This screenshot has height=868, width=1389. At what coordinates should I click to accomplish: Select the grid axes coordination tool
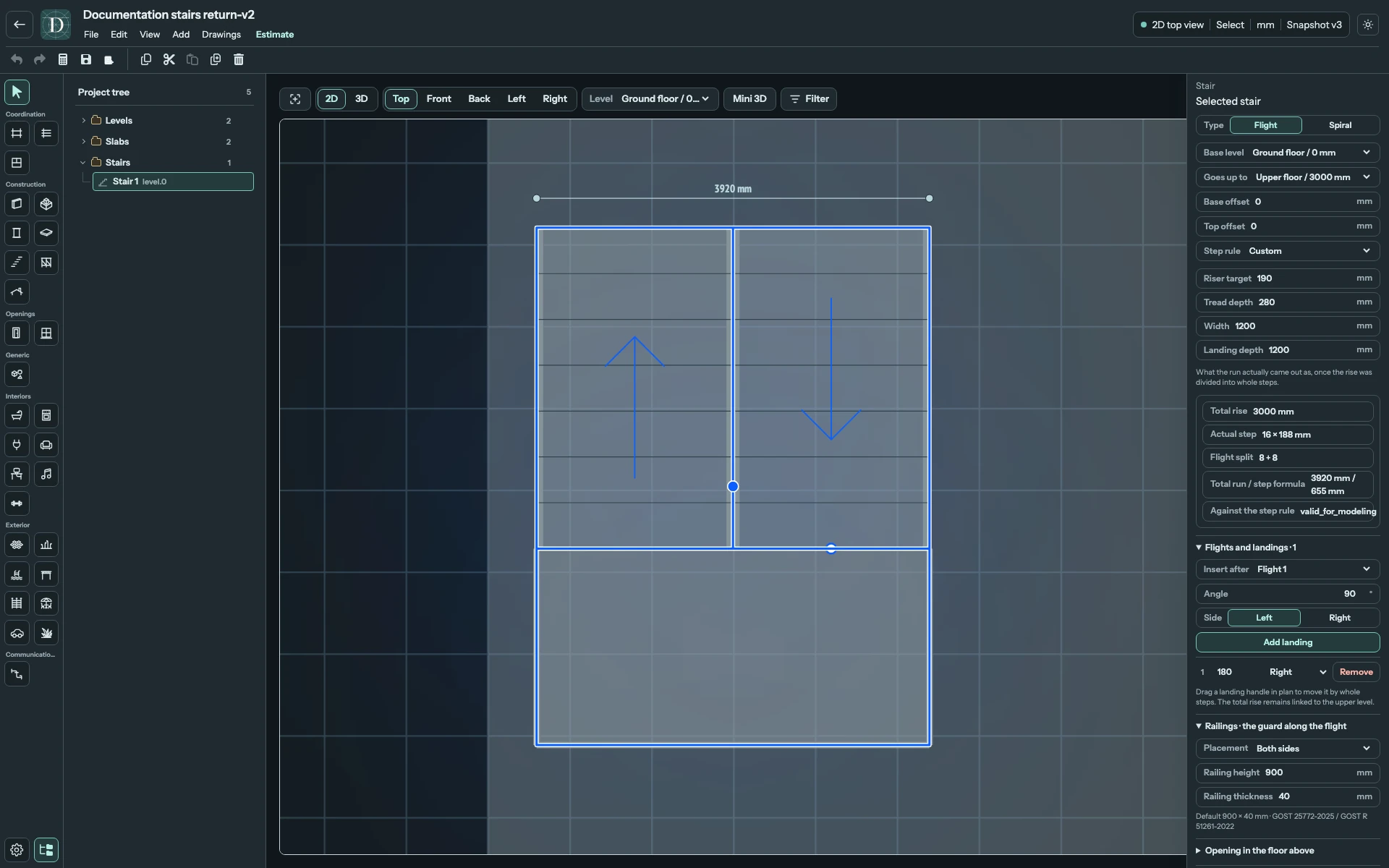[x=17, y=133]
